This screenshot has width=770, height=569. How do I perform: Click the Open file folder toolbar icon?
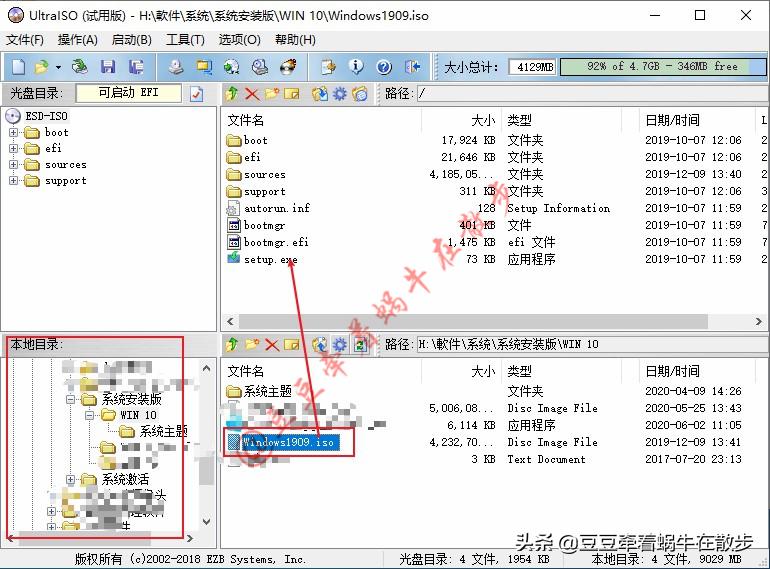pyautogui.click(x=42, y=67)
